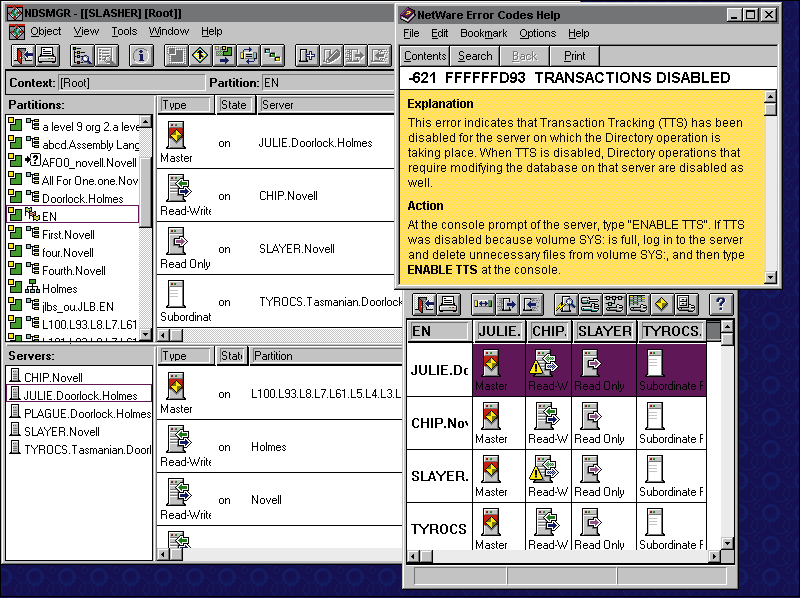800x598 pixels.
Task: Click the Partitions list scroll down arrow
Action: 146,335
